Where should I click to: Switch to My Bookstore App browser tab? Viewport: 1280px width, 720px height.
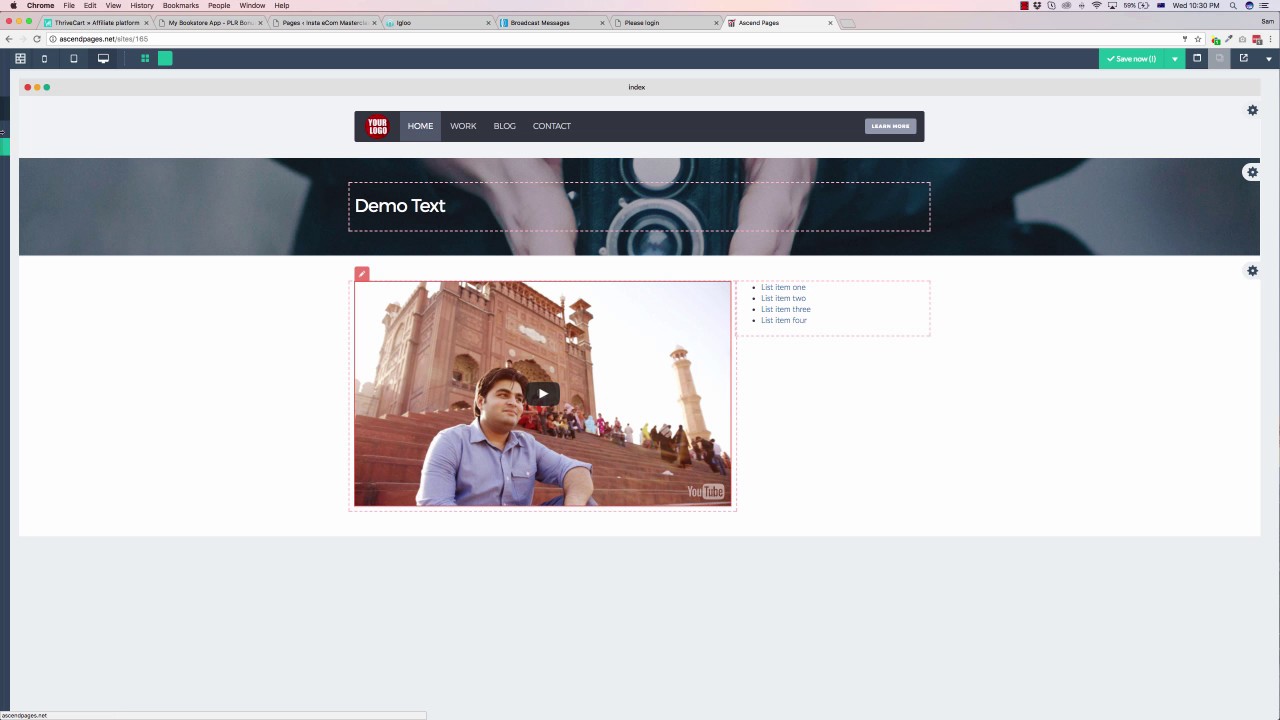[x=210, y=22]
